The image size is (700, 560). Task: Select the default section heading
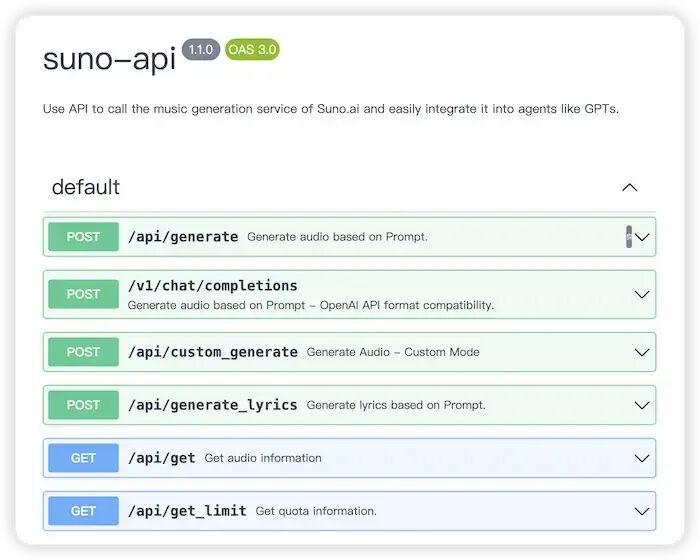coord(86,187)
